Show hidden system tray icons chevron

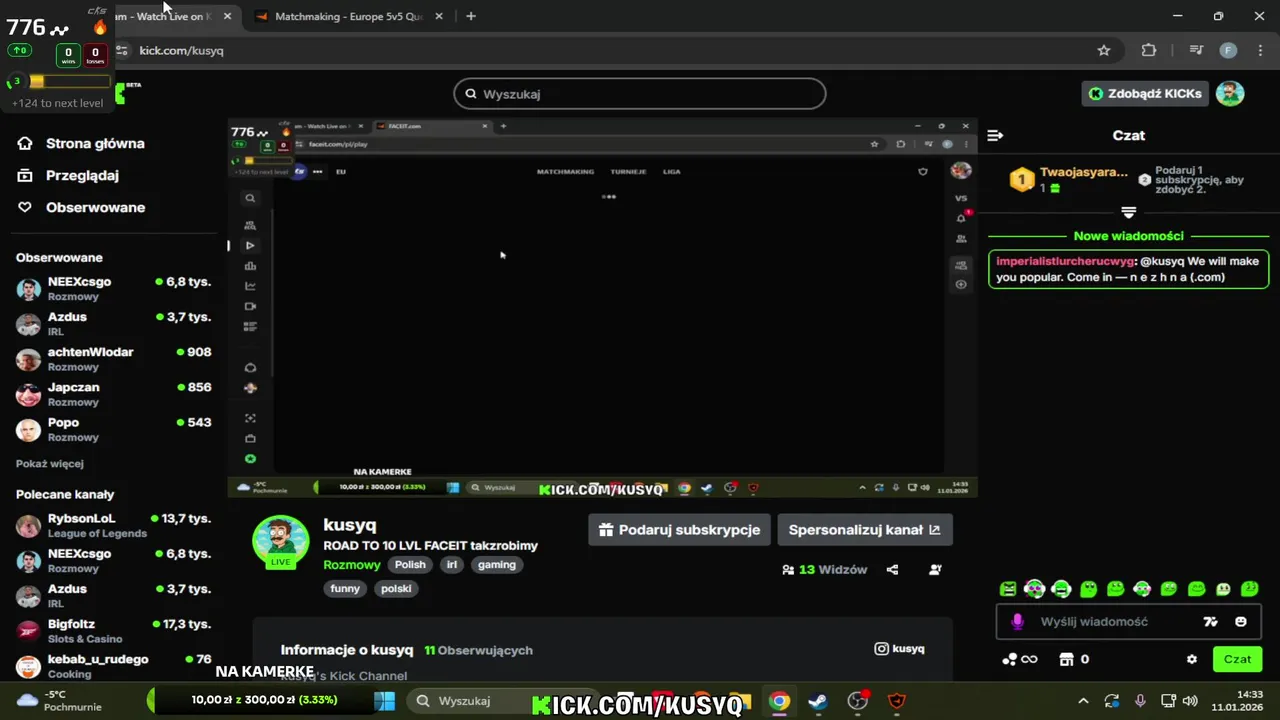pyautogui.click(x=1083, y=701)
